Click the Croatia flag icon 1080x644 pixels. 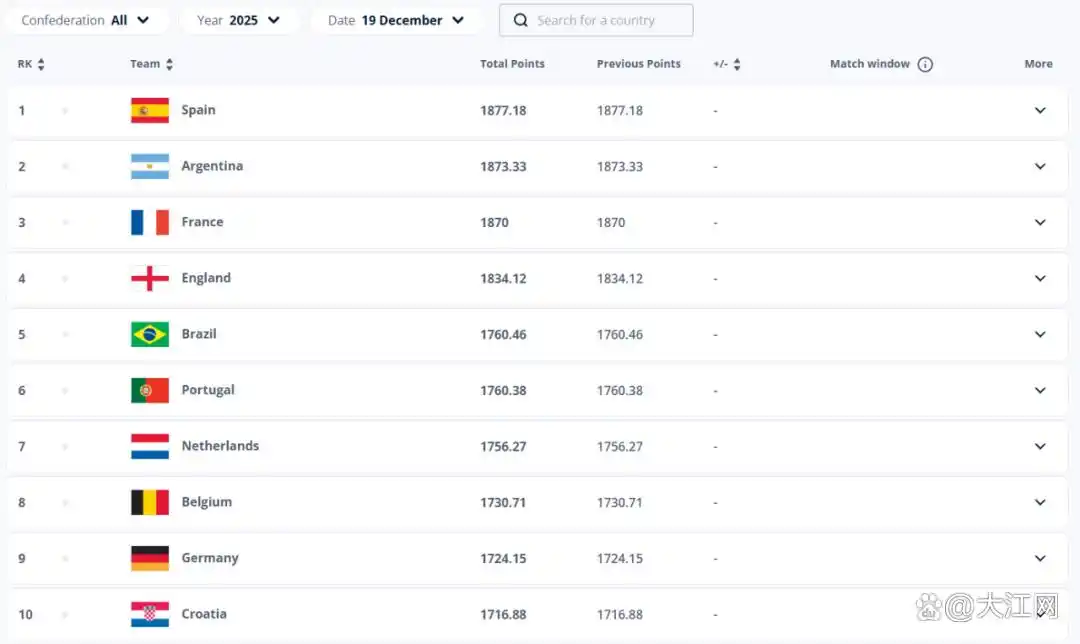pyautogui.click(x=149, y=614)
